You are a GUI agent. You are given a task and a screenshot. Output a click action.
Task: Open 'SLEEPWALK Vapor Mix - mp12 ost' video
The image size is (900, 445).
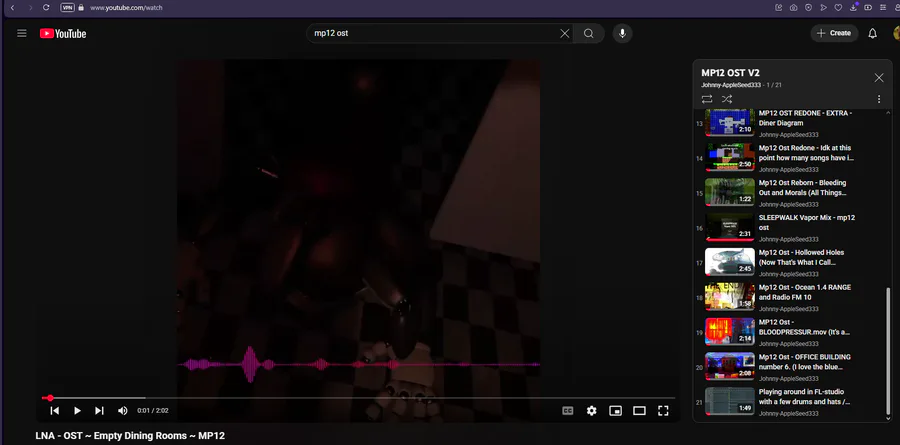pyautogui.click(x=792, y=228)
